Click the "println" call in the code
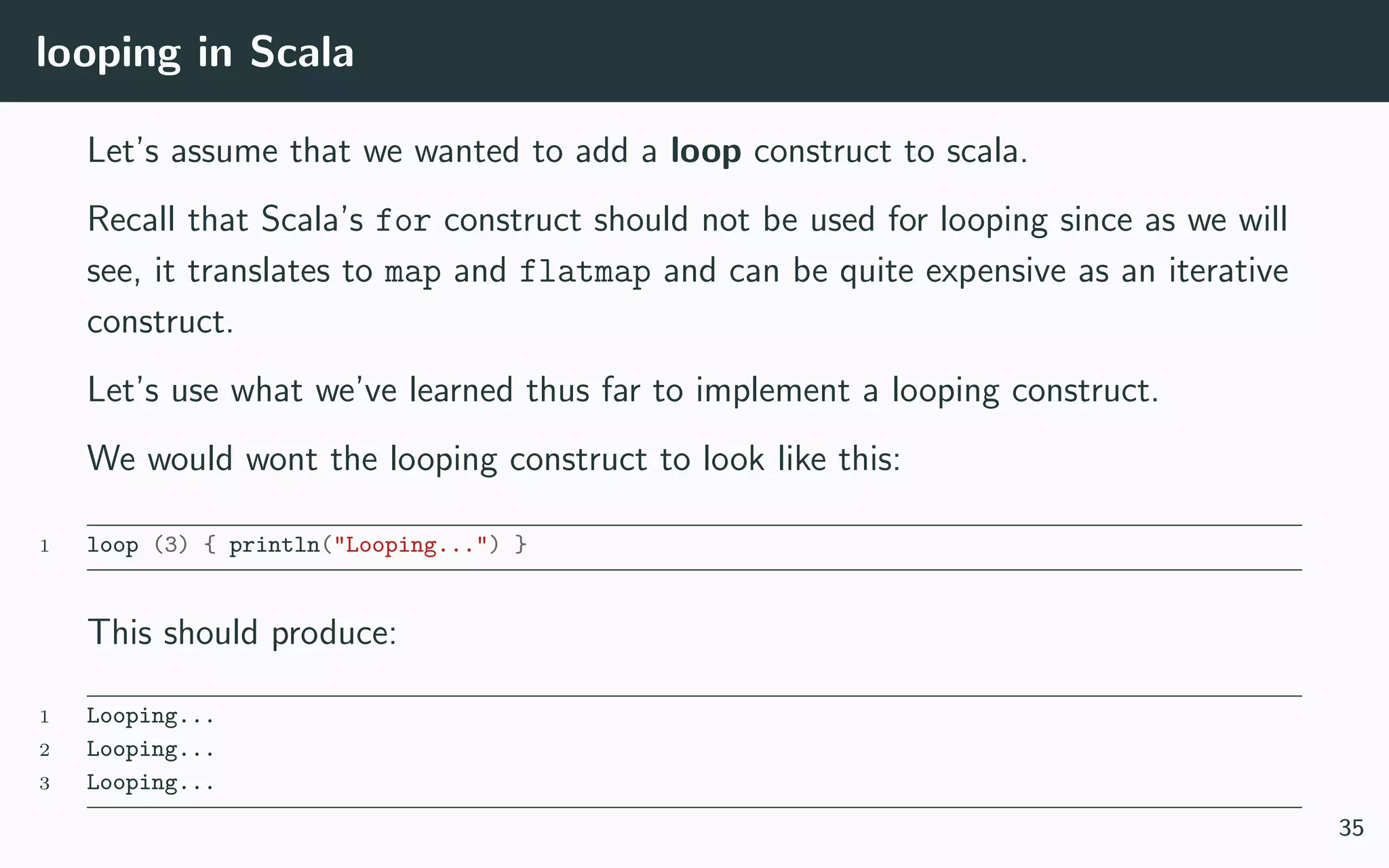 click(x=274, y=545)
